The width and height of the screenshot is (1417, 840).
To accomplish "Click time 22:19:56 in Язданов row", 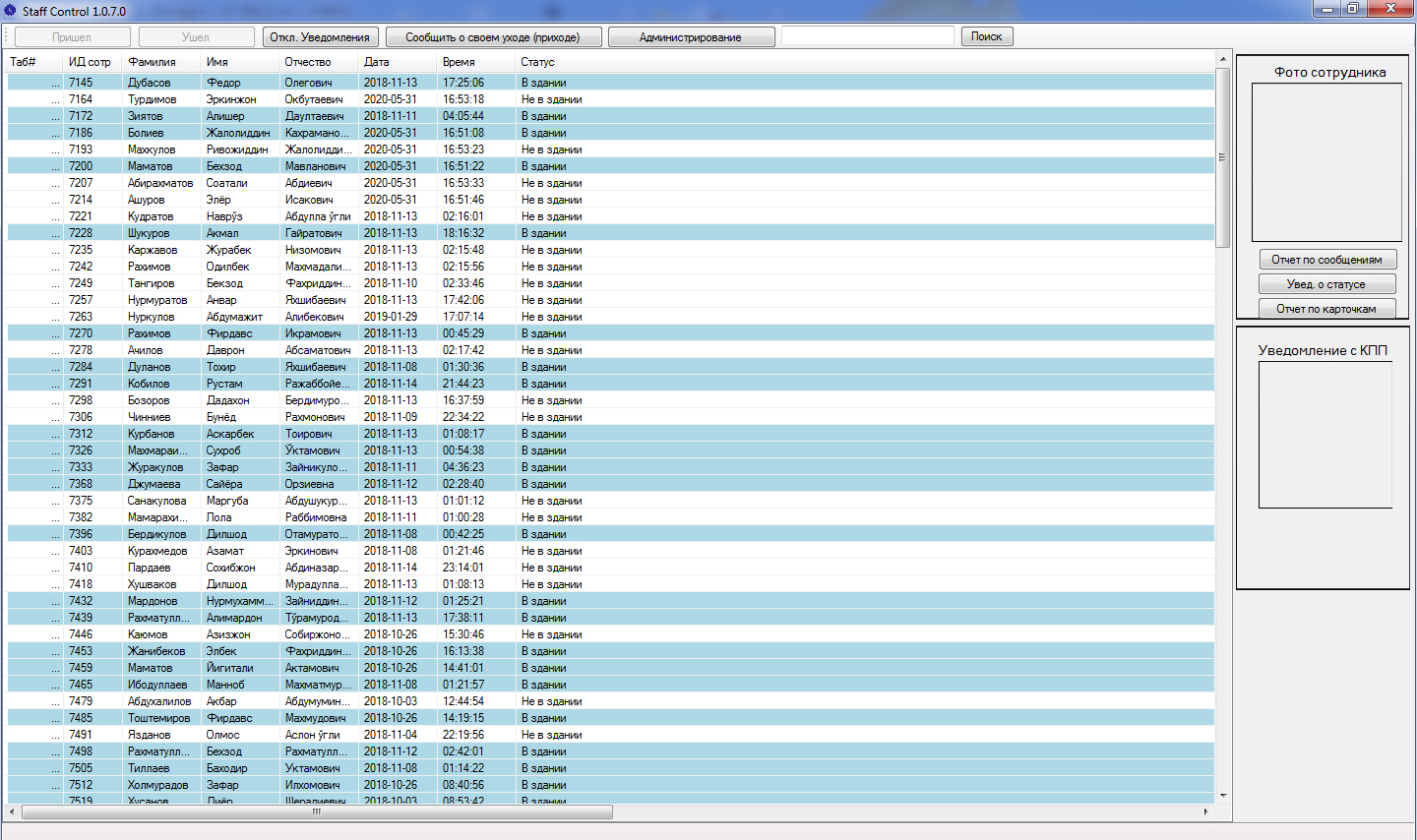I will tap(463, 735).
